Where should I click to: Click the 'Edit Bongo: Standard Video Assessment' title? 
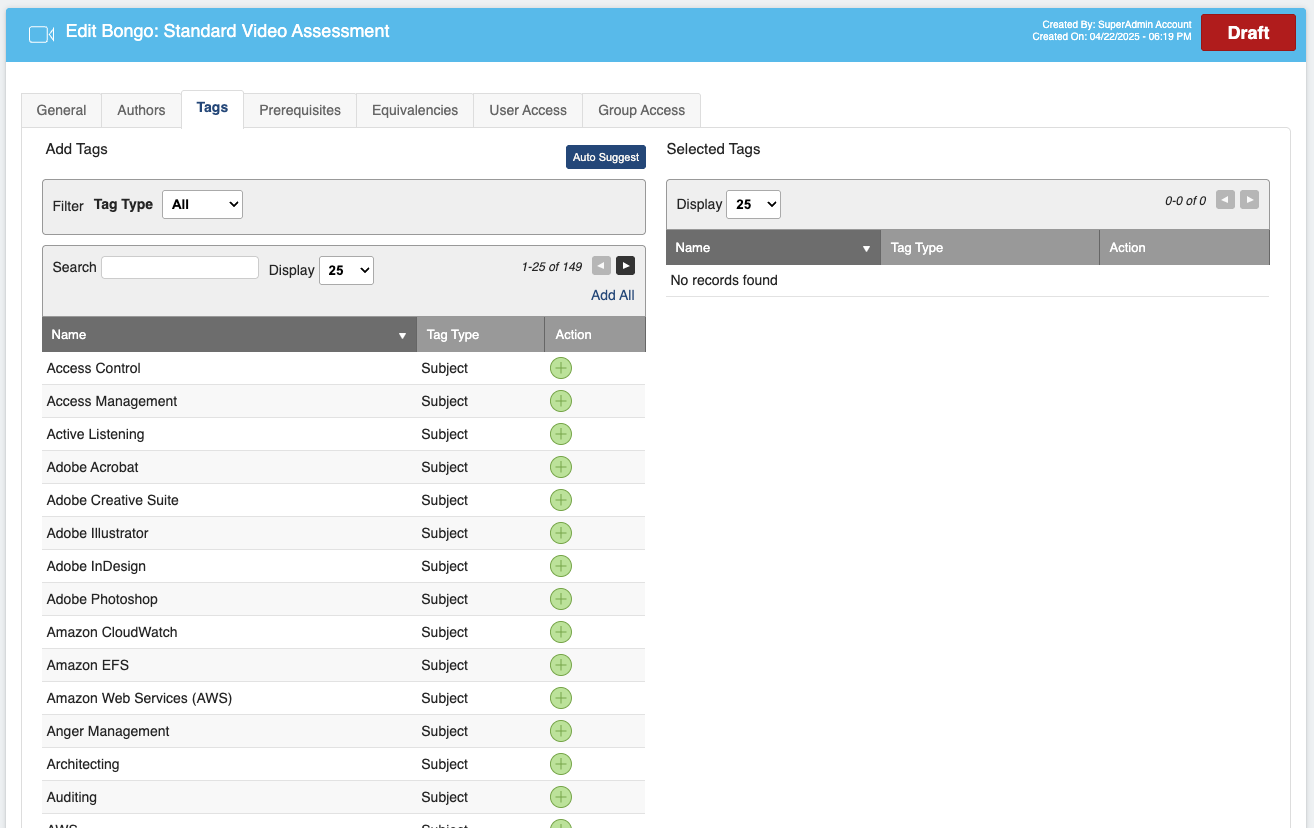(x=228, y=31)
